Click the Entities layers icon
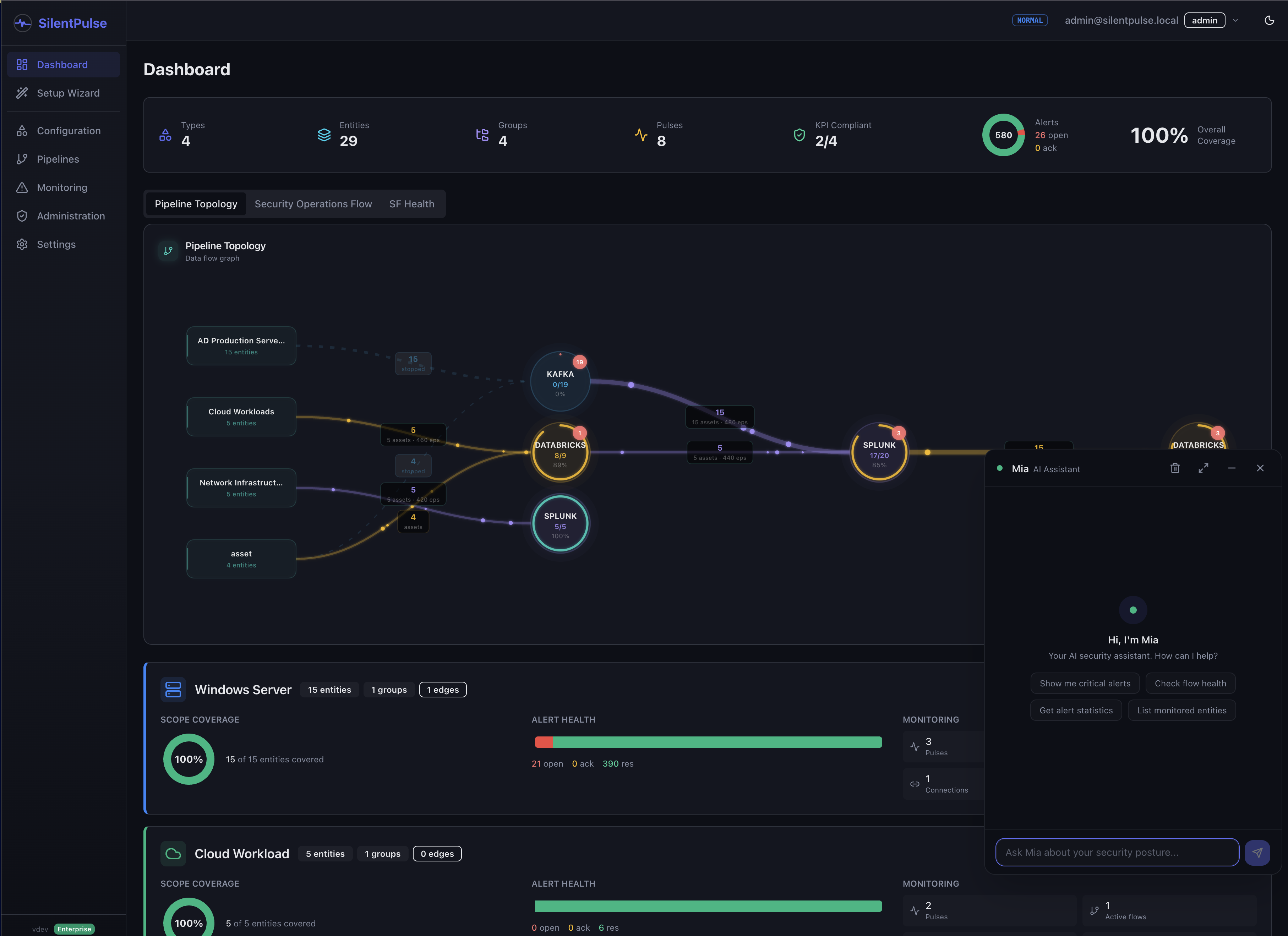1288x936 pixels. (x=324, y=135)
